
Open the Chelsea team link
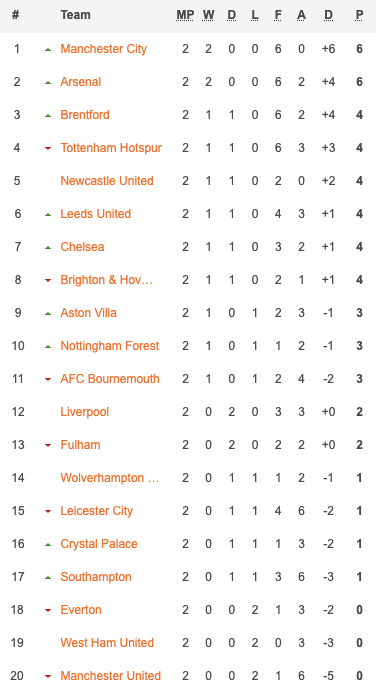[x=82, y=247]
